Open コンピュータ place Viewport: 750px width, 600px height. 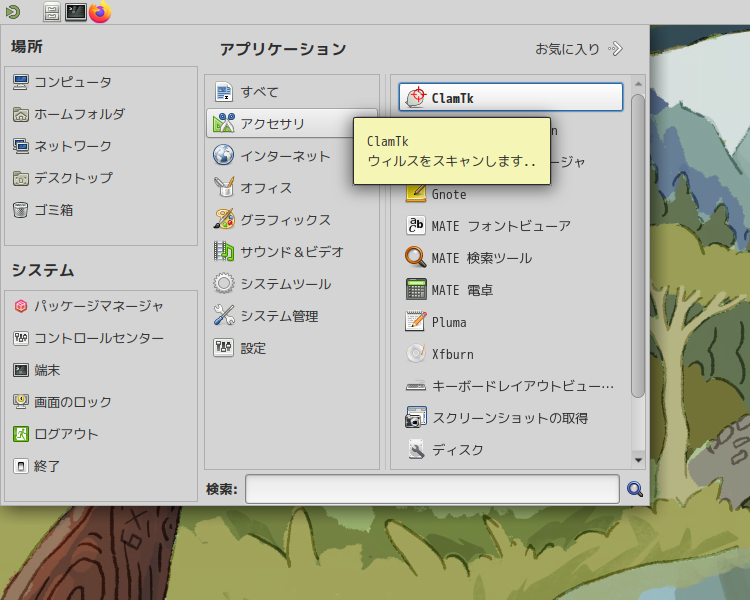click(101, 82)
